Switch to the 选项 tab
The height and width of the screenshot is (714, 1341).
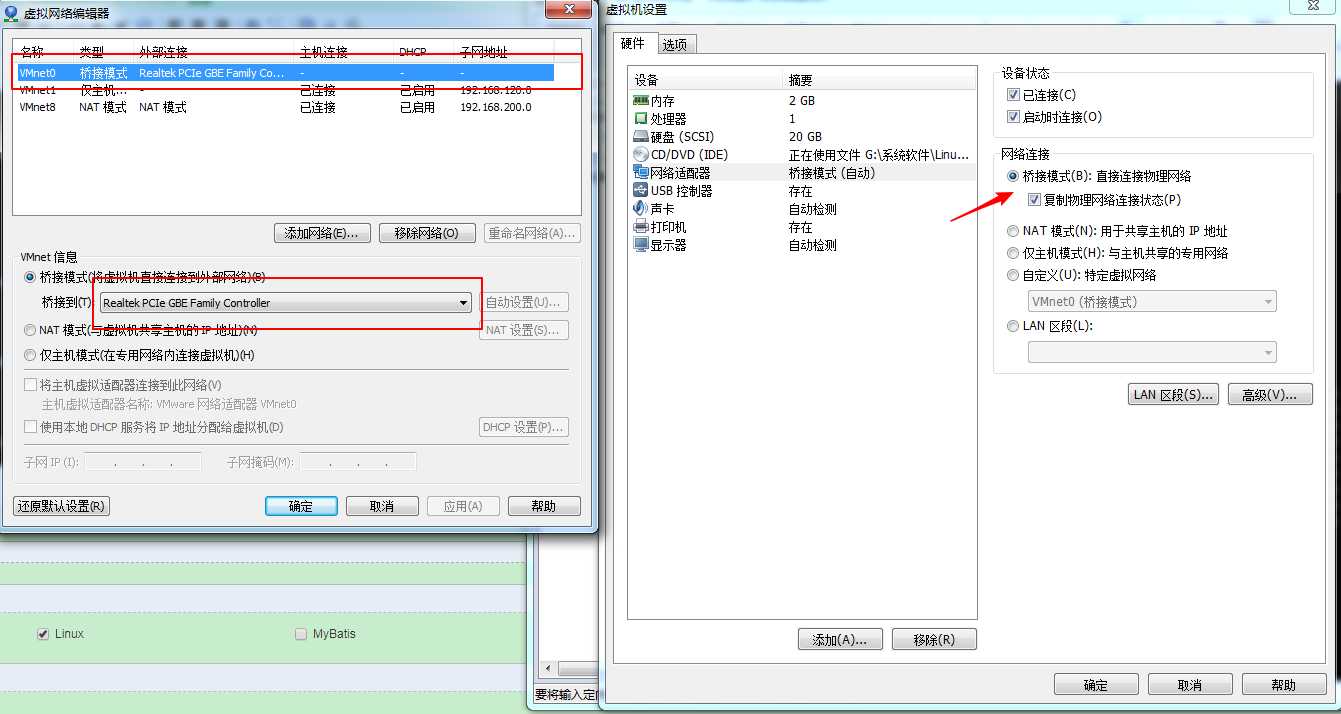coord(675,44)
